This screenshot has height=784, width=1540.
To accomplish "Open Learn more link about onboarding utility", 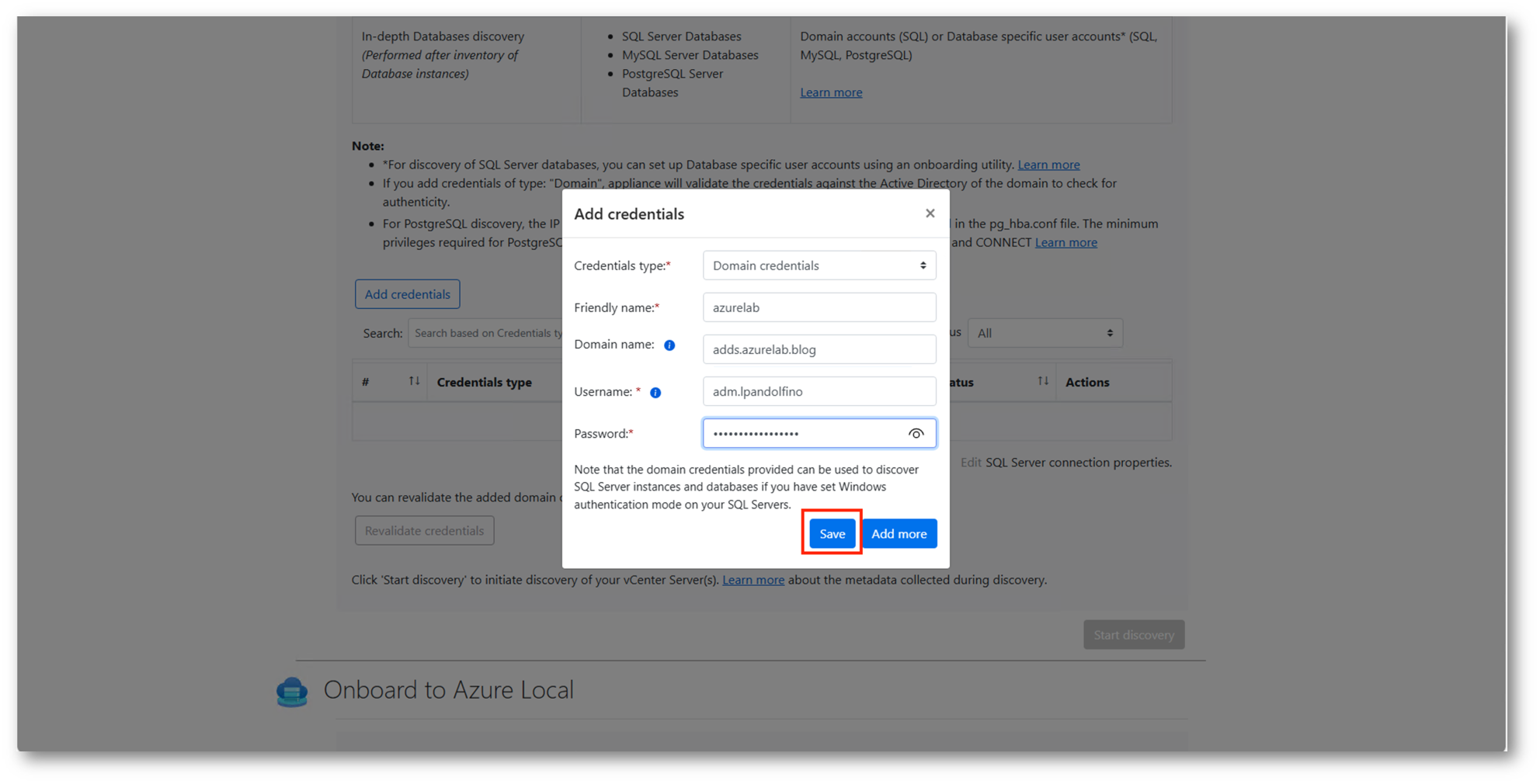I will pos(1048,165).
